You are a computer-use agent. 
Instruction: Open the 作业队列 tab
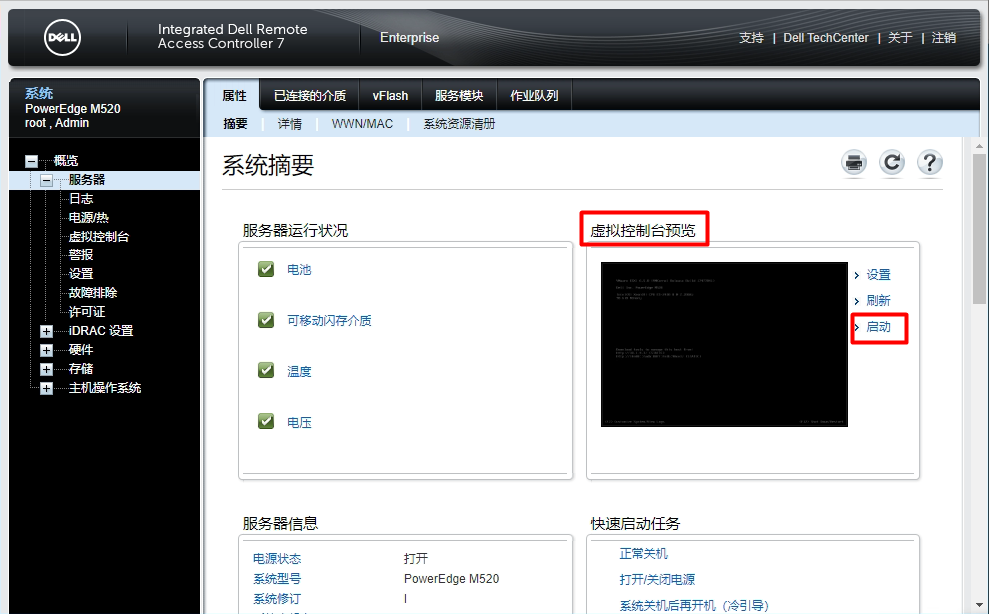(534, 95)
